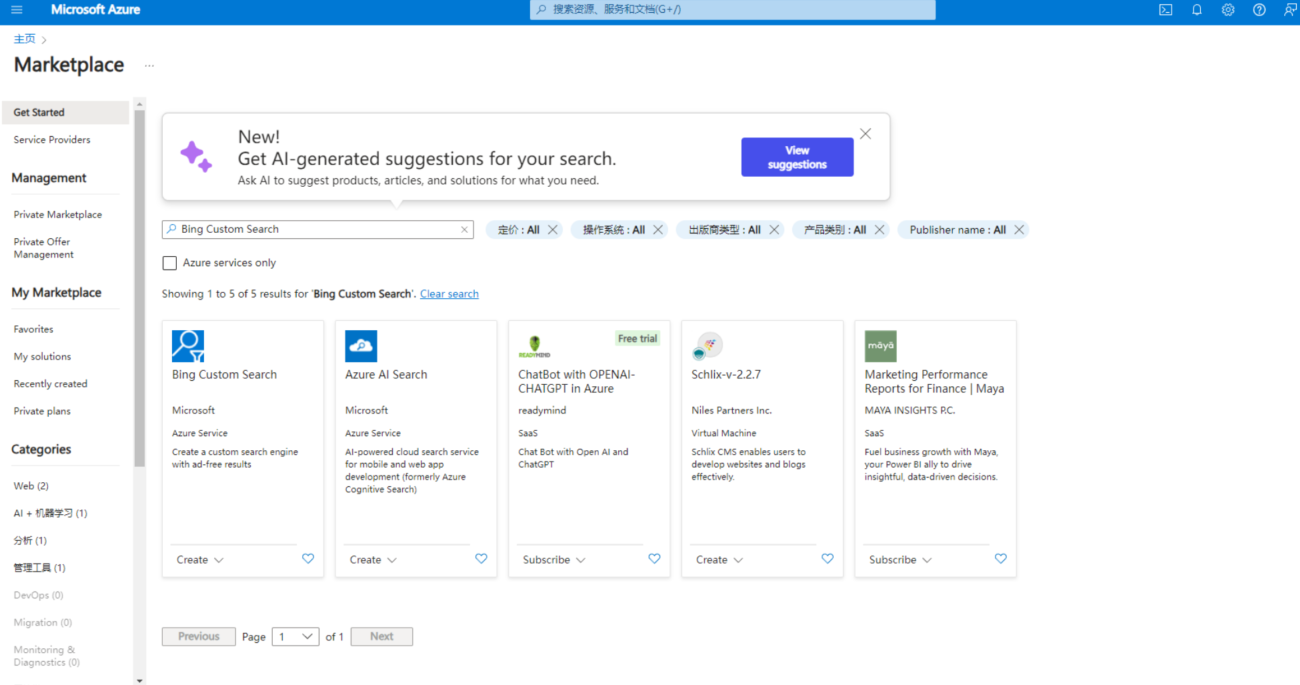1300x685 pixels.
Task: Remove the 操作系统 : All filter
Action: 658,230
